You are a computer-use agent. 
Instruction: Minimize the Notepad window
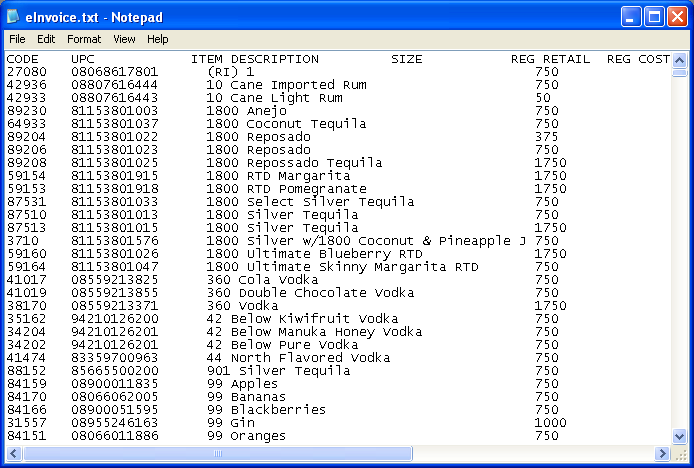coord(631,17)
